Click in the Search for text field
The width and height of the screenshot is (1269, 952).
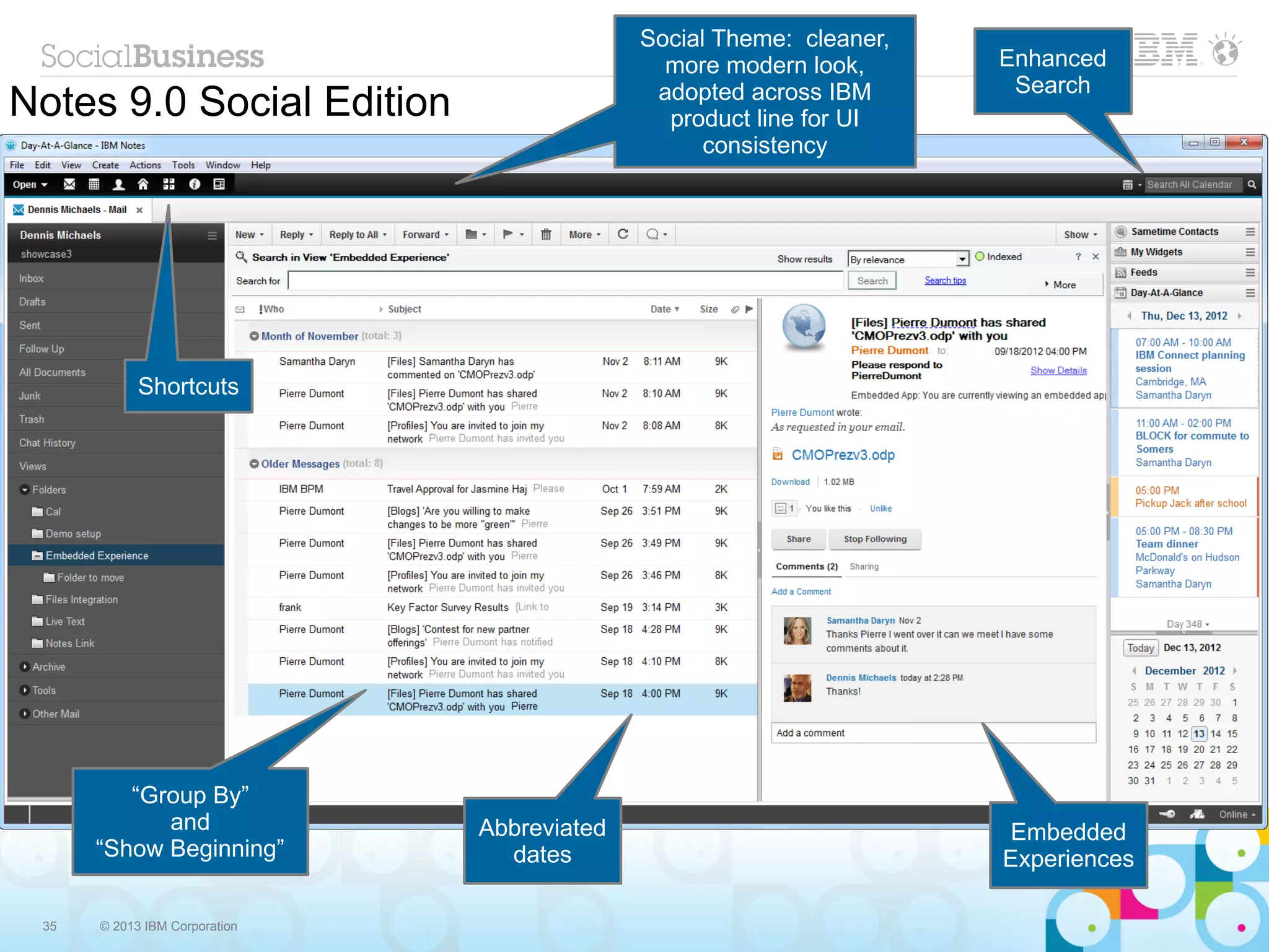(565, 281)
